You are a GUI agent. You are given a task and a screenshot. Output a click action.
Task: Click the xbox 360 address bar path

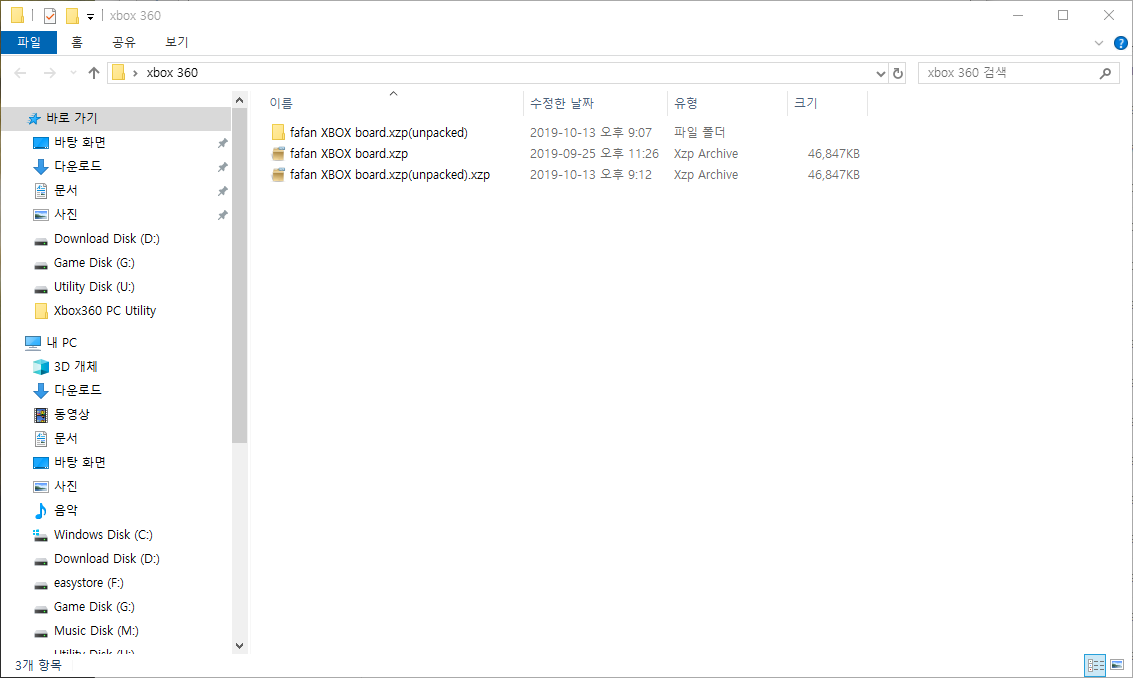(x=172, y=73)
